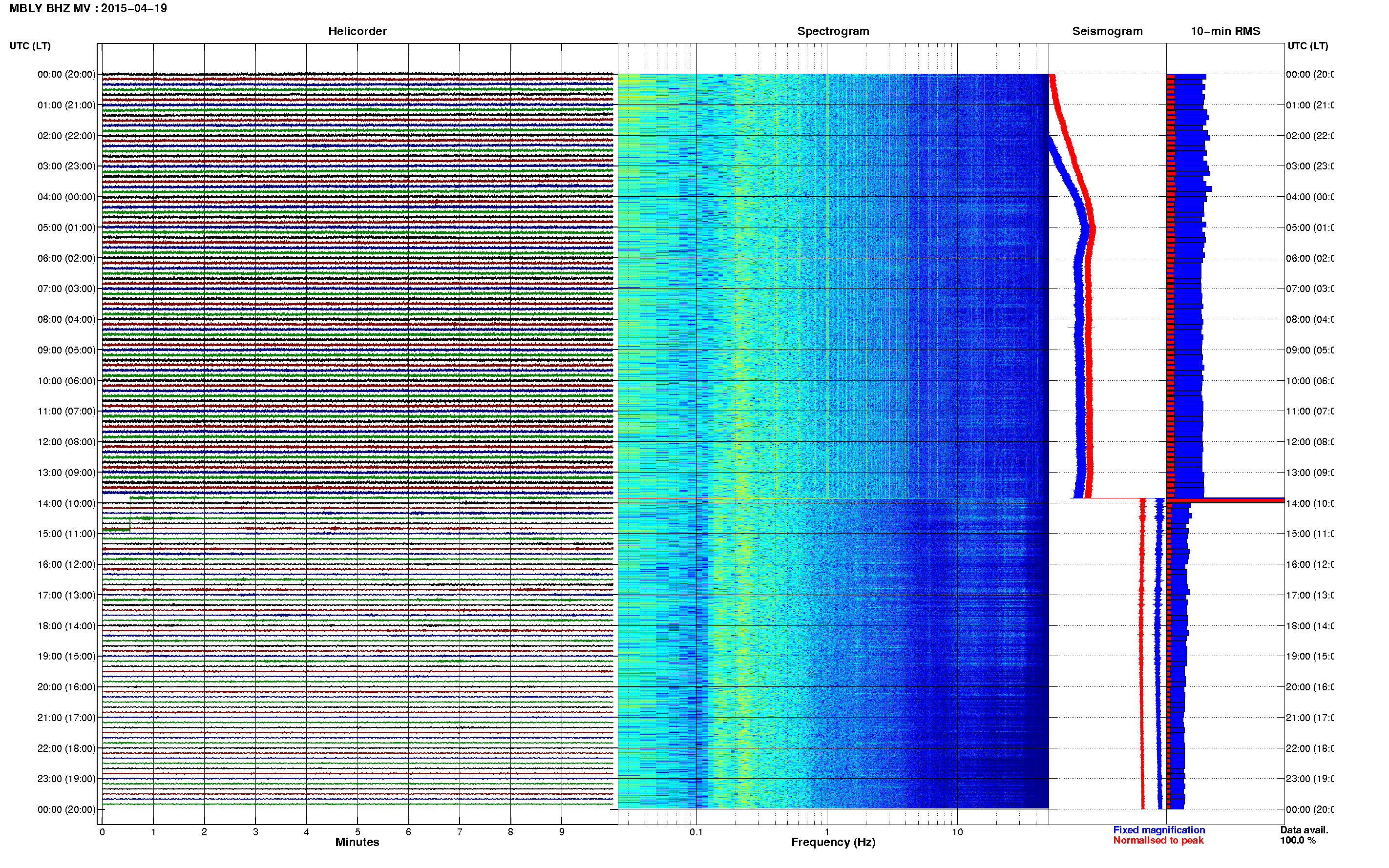The image size is (1389, 868).
Task: Click the 'Spectrogram' panel heading
Action: 833,31
